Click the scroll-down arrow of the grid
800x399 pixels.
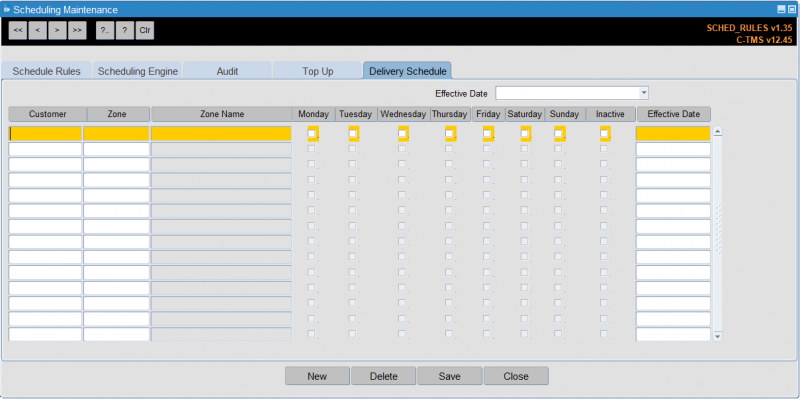(x=718, y=336)
